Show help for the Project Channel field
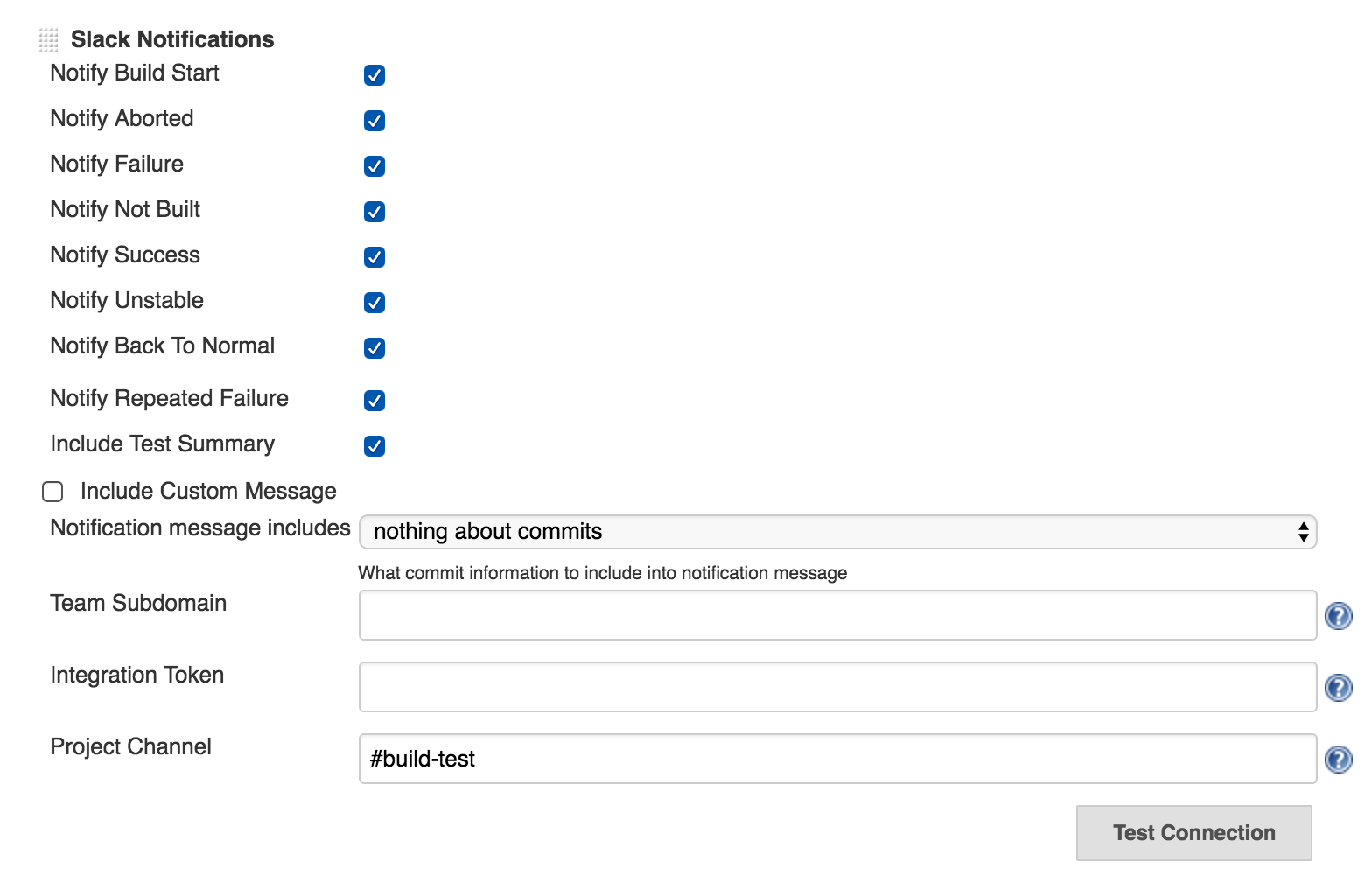1372x875 pixels. pos(1338,759)
